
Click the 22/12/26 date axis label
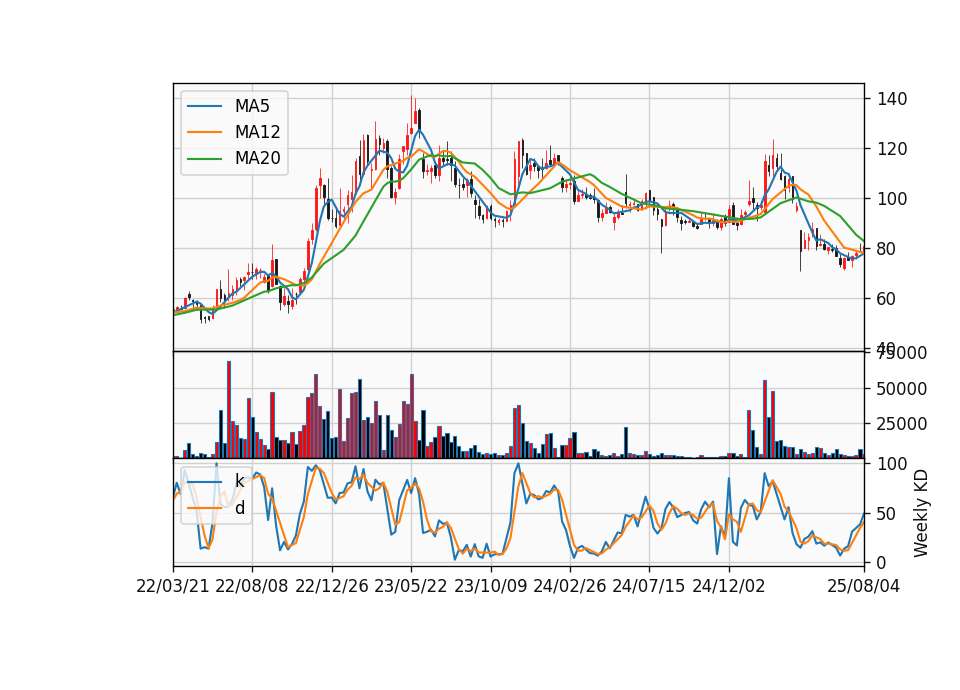pos(332,586)
